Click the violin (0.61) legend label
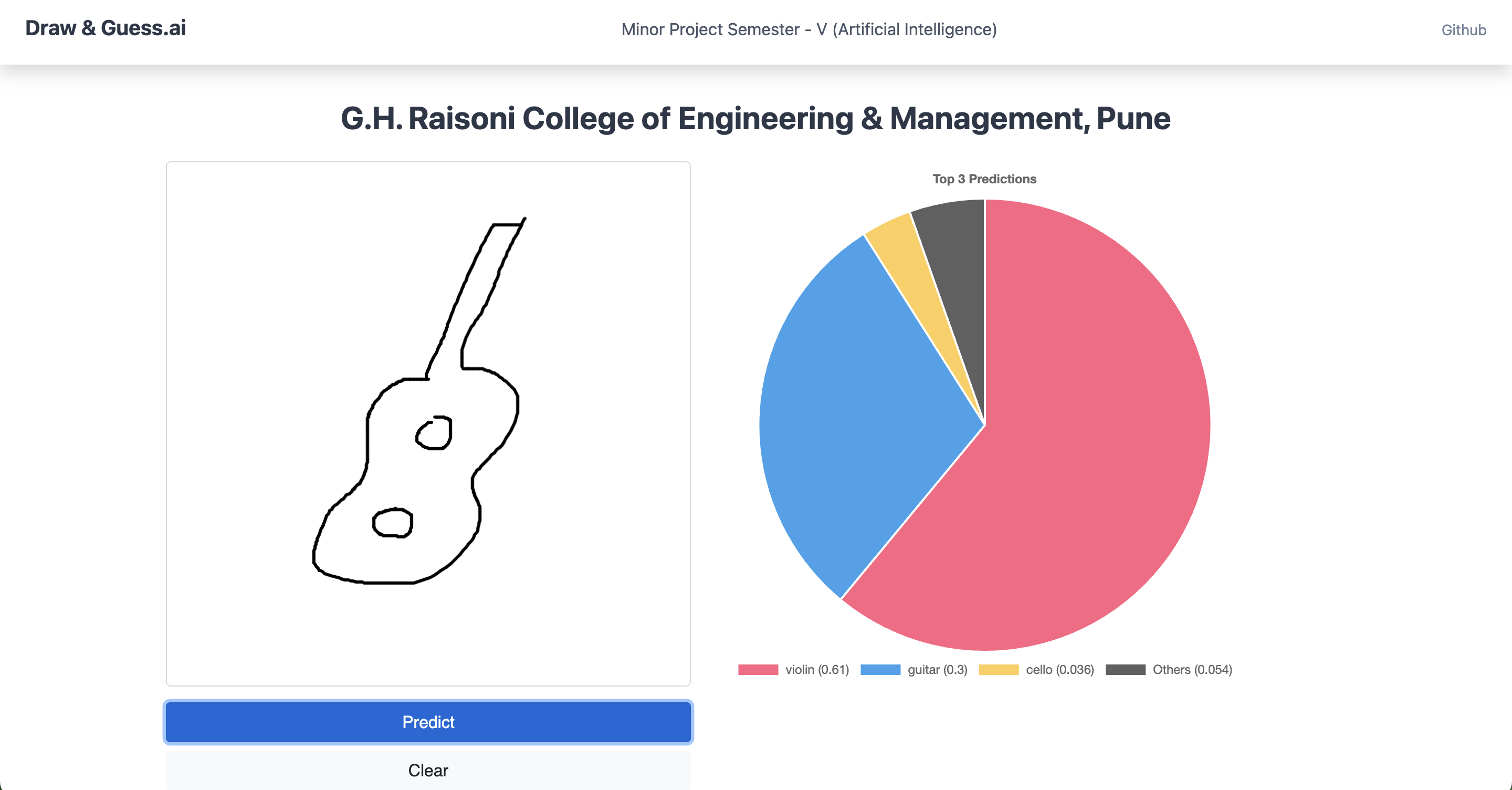Screen dimensions: 1512x790 pos(816,670)
